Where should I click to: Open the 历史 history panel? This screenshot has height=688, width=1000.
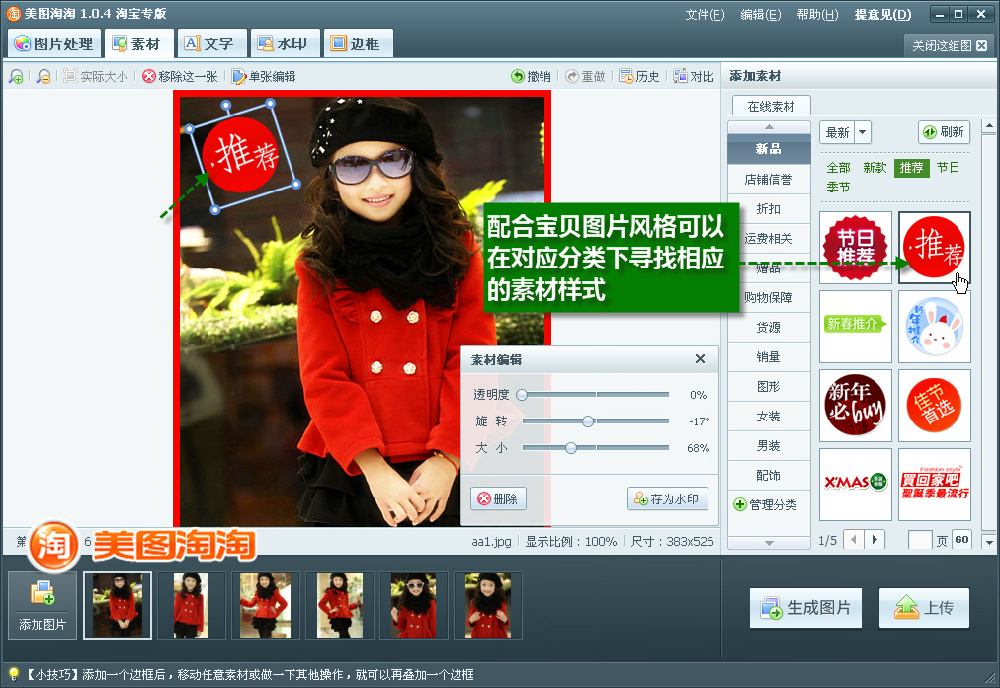[639, 77]
